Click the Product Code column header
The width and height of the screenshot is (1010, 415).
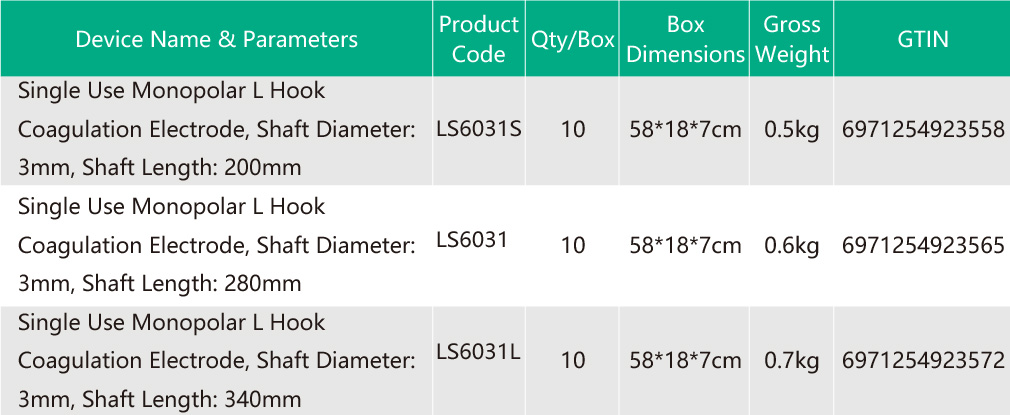coord(478,39)
